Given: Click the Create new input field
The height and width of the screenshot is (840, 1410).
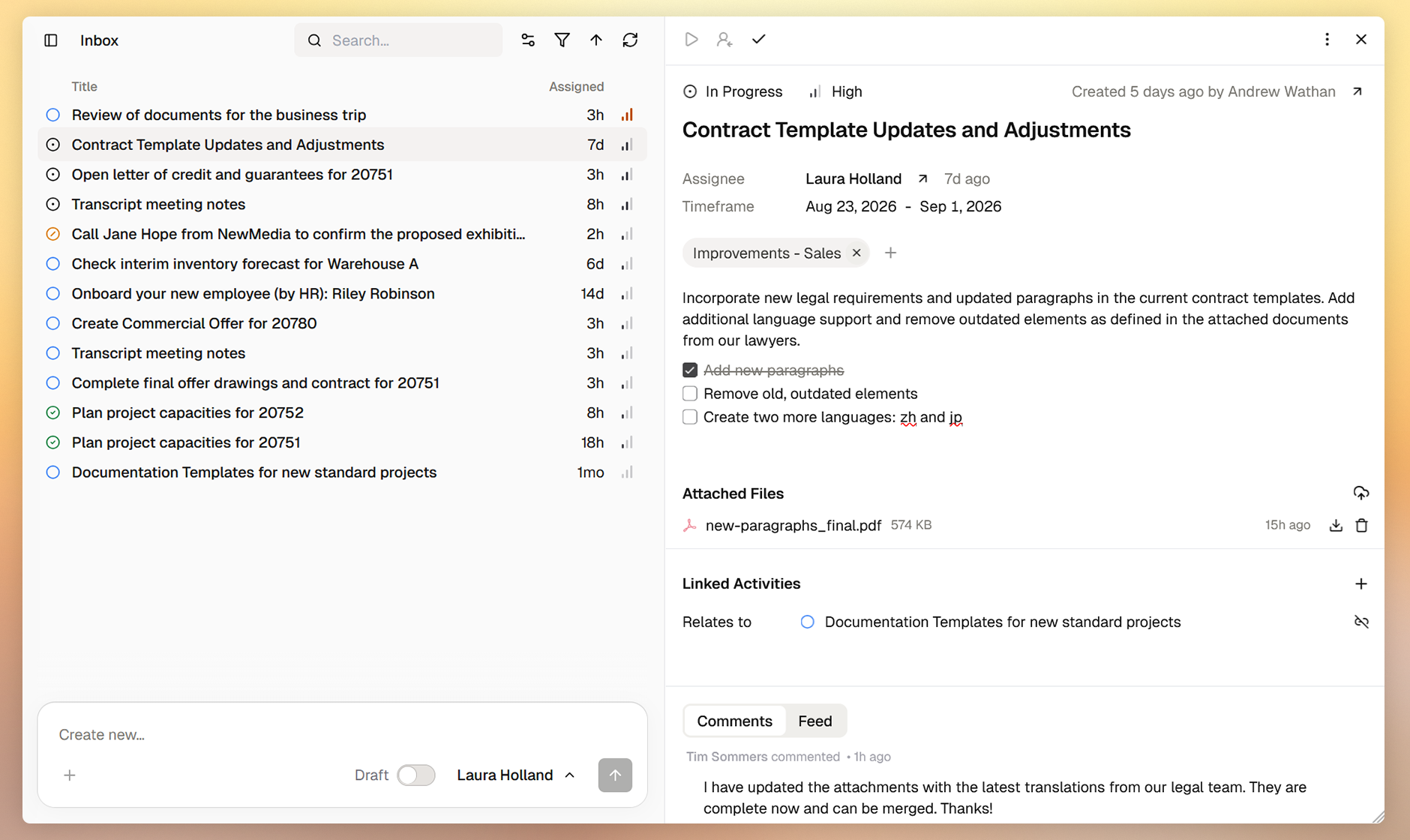Looking at the screenshot, I should point(342,735).
